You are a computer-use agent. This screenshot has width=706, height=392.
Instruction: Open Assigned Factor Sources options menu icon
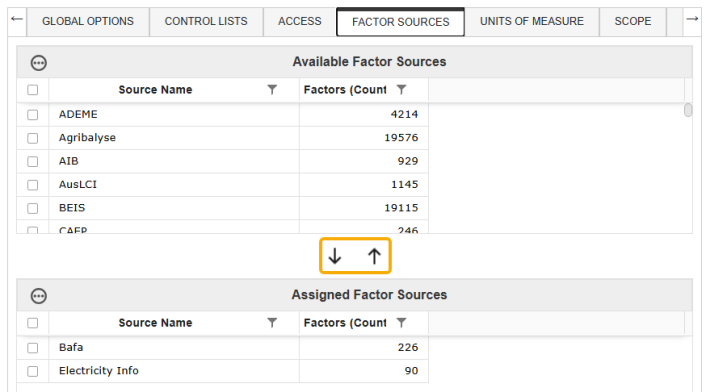39,296
